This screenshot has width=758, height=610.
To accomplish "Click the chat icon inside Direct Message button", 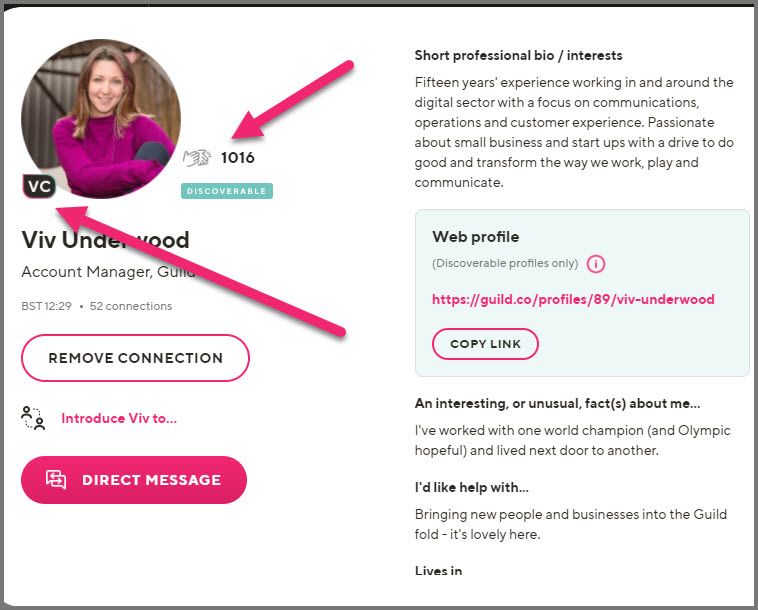I will [x=56, y=479].
